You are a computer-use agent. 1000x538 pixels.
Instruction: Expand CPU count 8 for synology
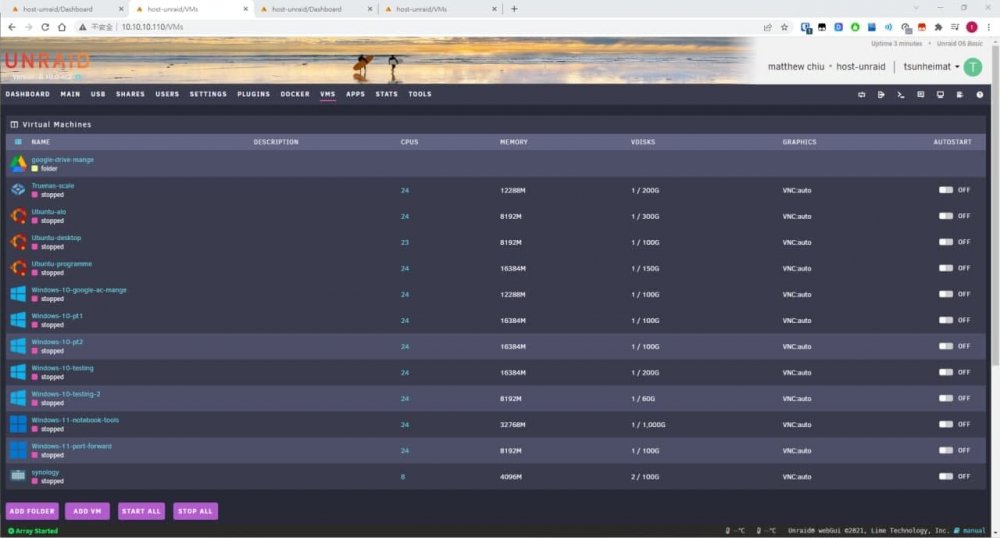point(402,477)
